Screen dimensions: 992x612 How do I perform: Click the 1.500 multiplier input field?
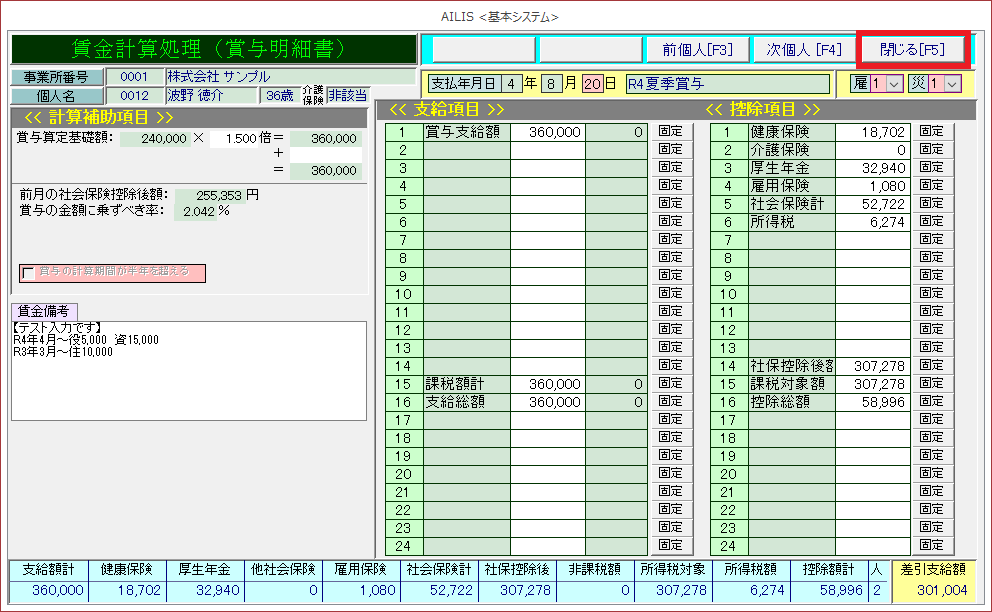pos(240,138)
